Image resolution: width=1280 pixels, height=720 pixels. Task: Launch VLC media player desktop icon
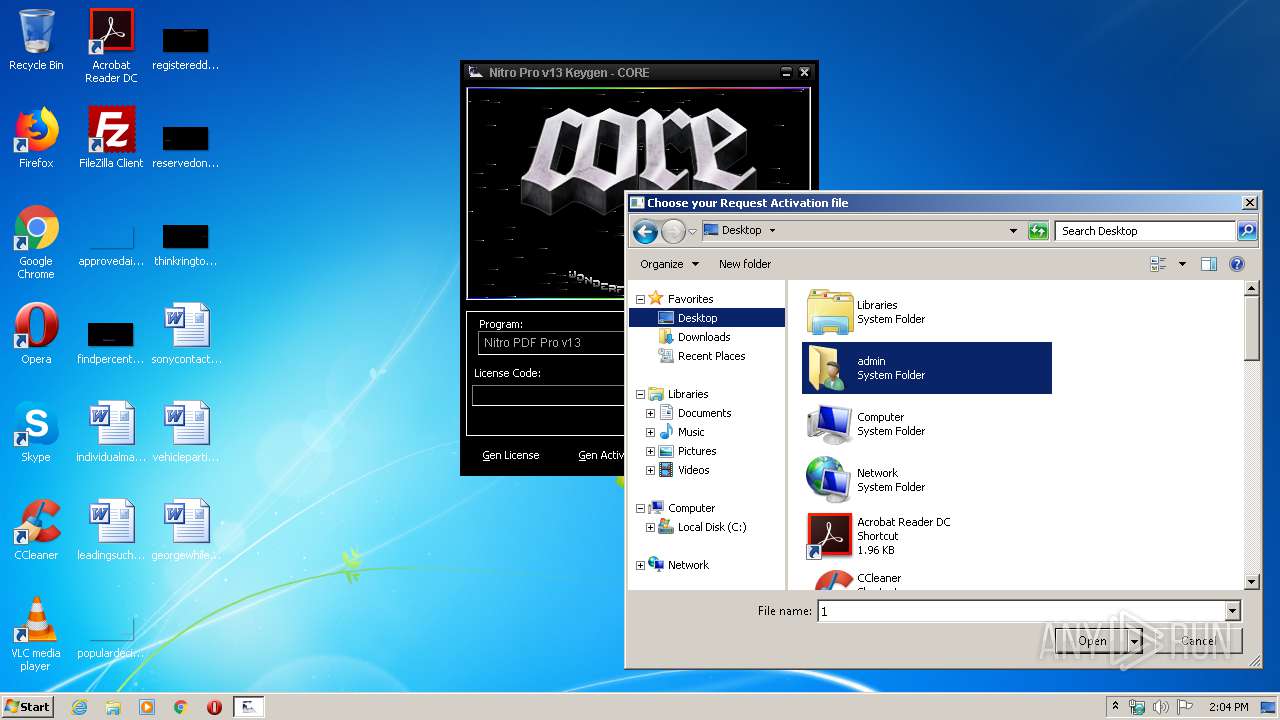36,634
